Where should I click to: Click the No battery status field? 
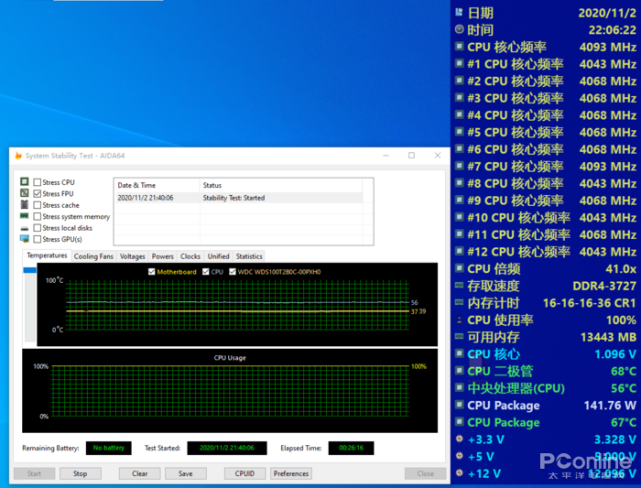(x=108, y=448)
